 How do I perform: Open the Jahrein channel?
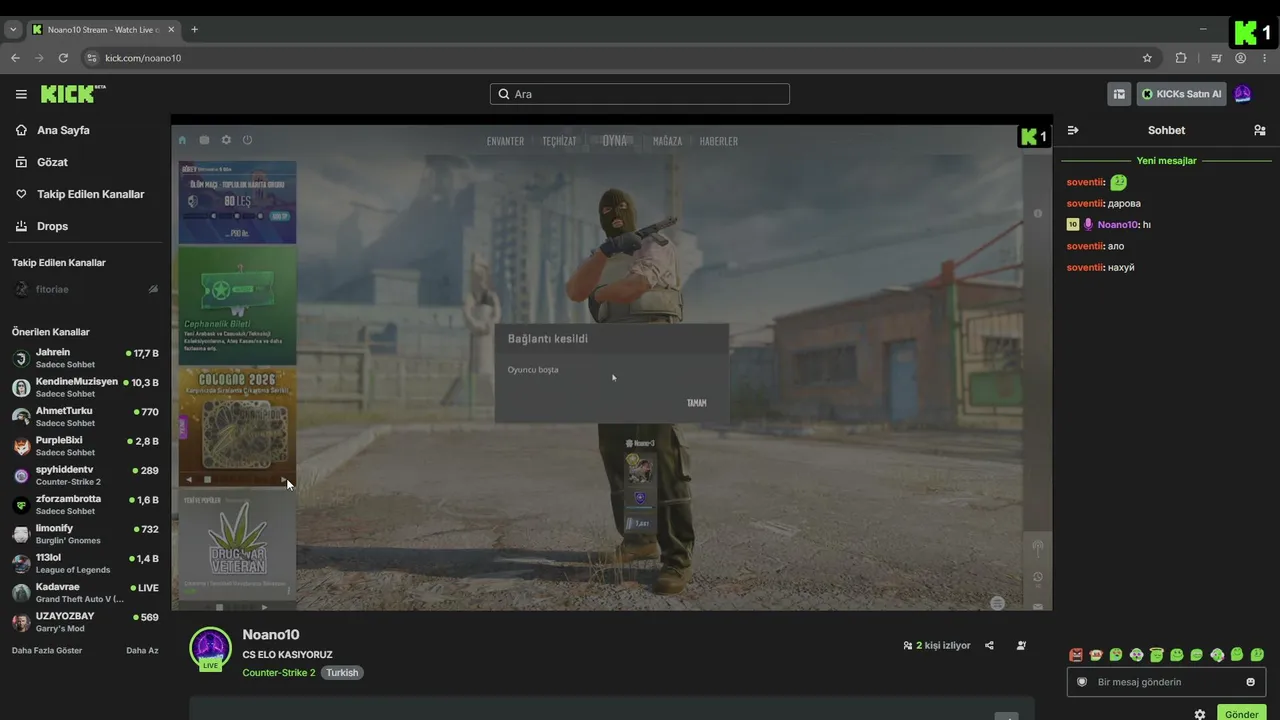[x=85, y=358]
